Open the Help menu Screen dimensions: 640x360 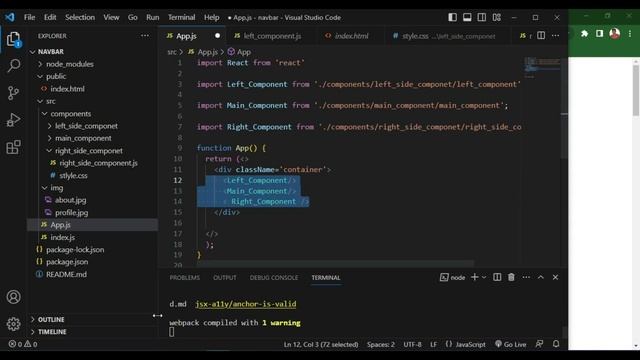pyautogui.click(x=211, y=17)
